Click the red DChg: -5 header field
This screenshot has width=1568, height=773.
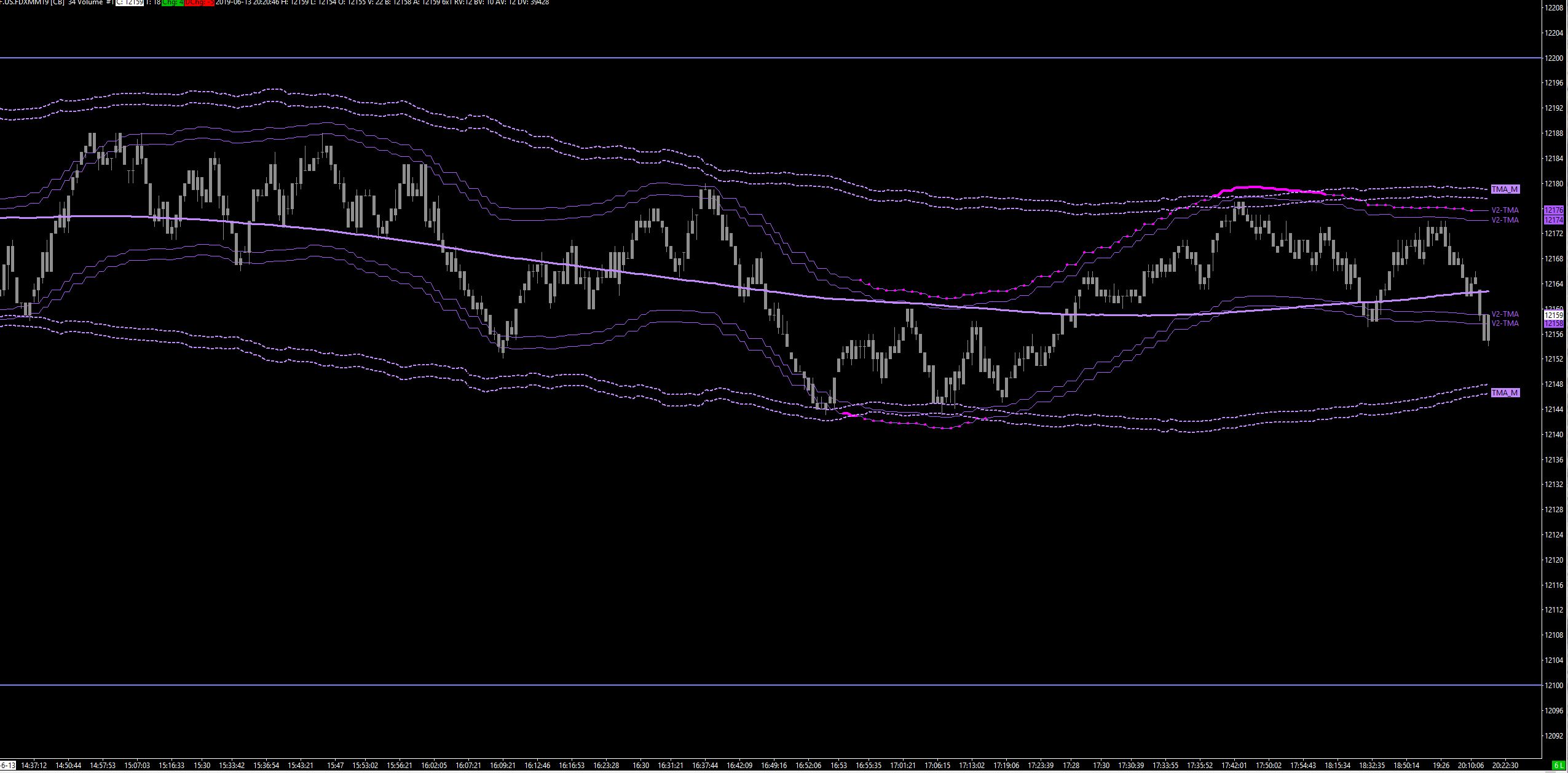[199, 2]
